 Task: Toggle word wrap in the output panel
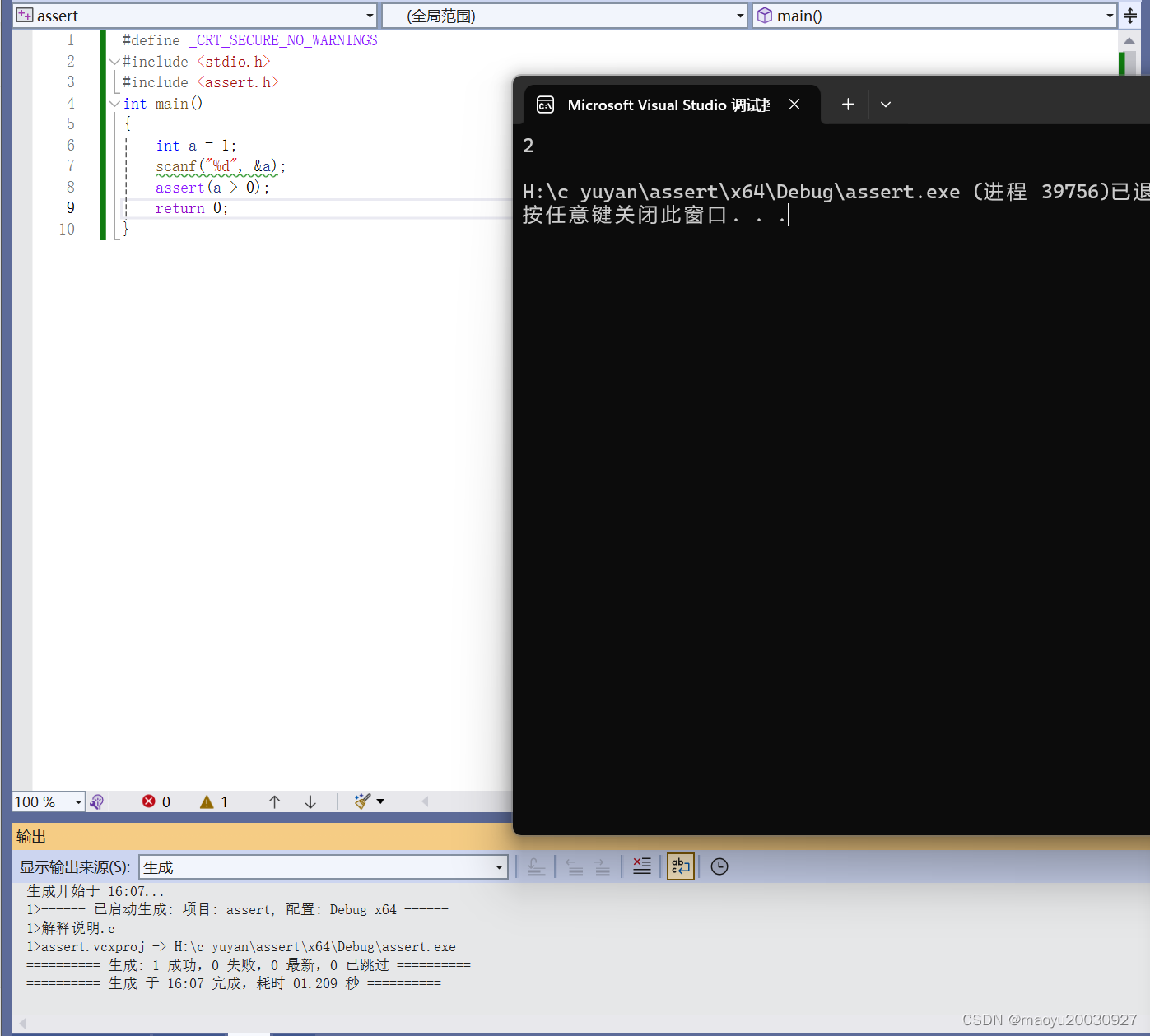680,866
